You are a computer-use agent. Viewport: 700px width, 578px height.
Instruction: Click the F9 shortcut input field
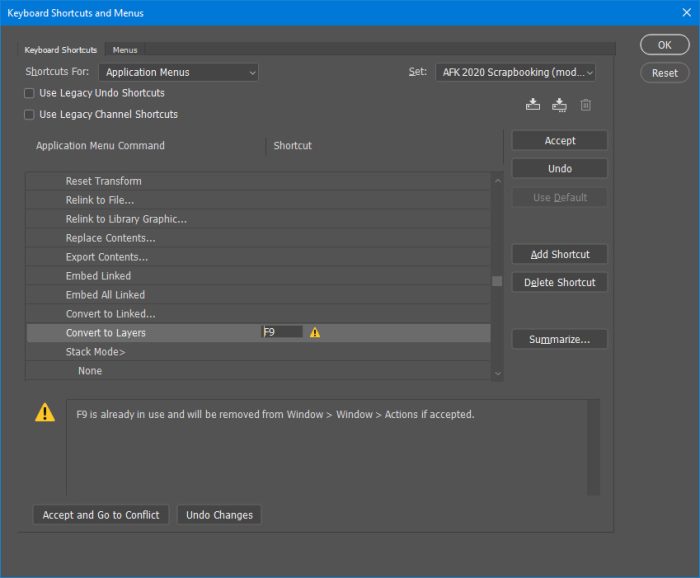pos(281,332)
